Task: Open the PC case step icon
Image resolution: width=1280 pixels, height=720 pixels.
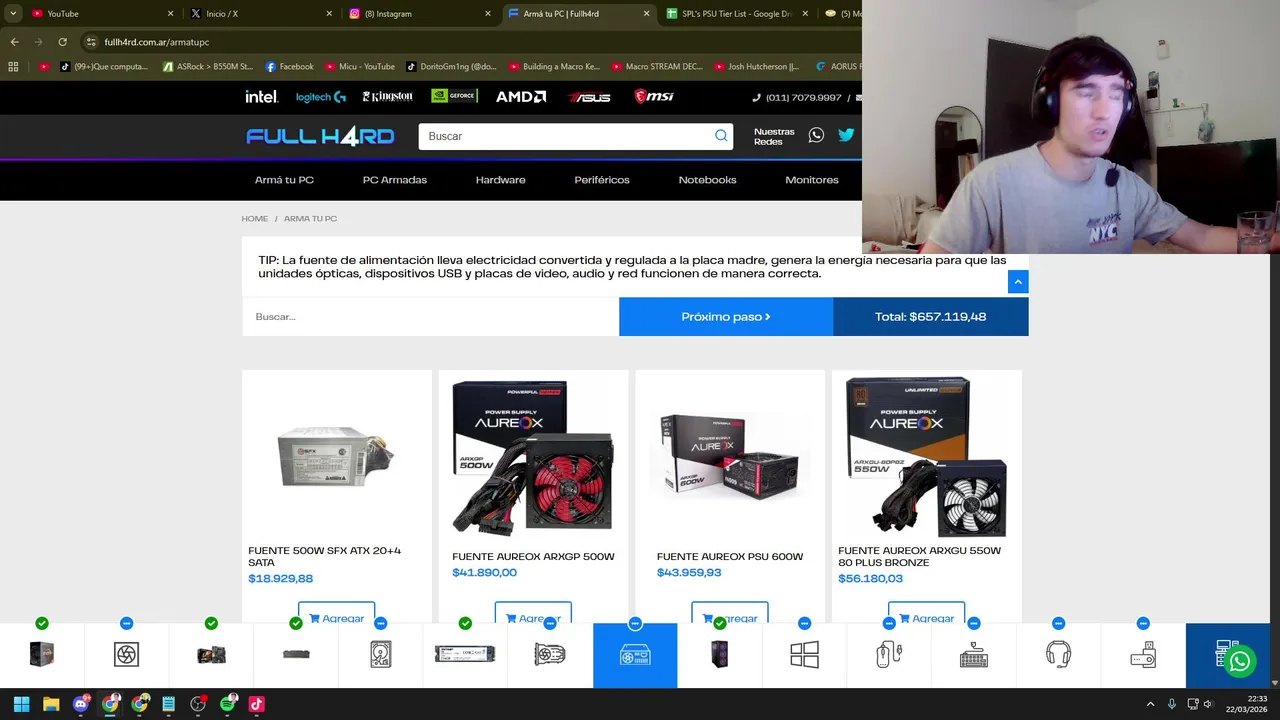Action: point(719,655)
